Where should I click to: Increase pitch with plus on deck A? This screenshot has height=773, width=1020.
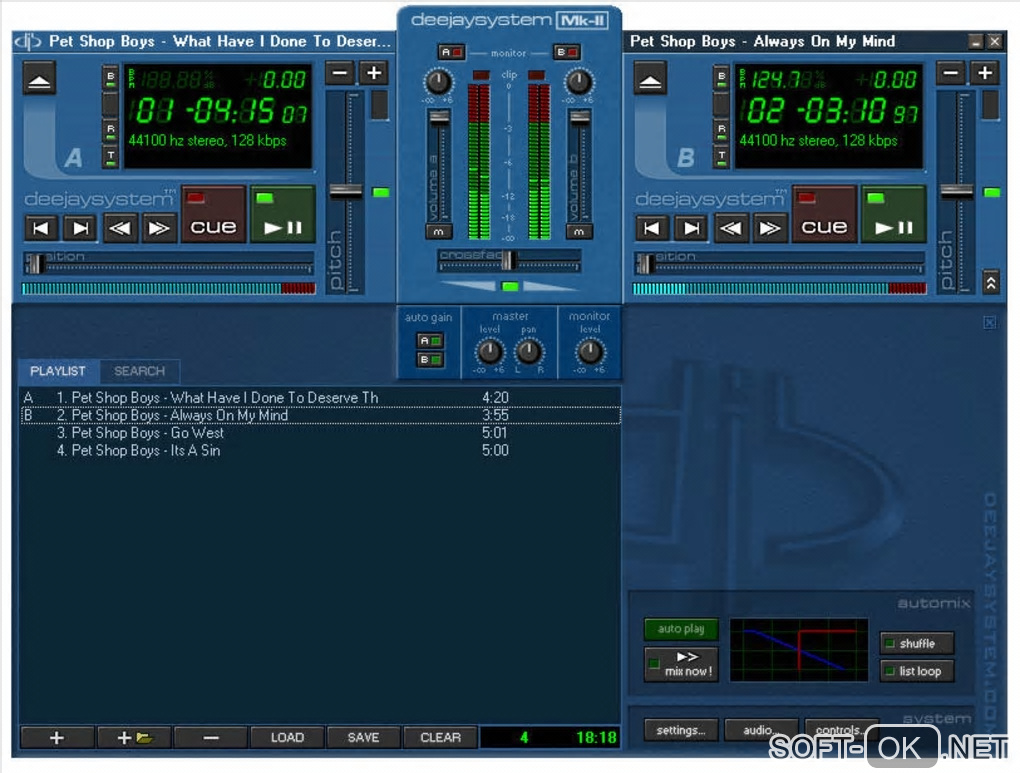[x=374, y=73]
